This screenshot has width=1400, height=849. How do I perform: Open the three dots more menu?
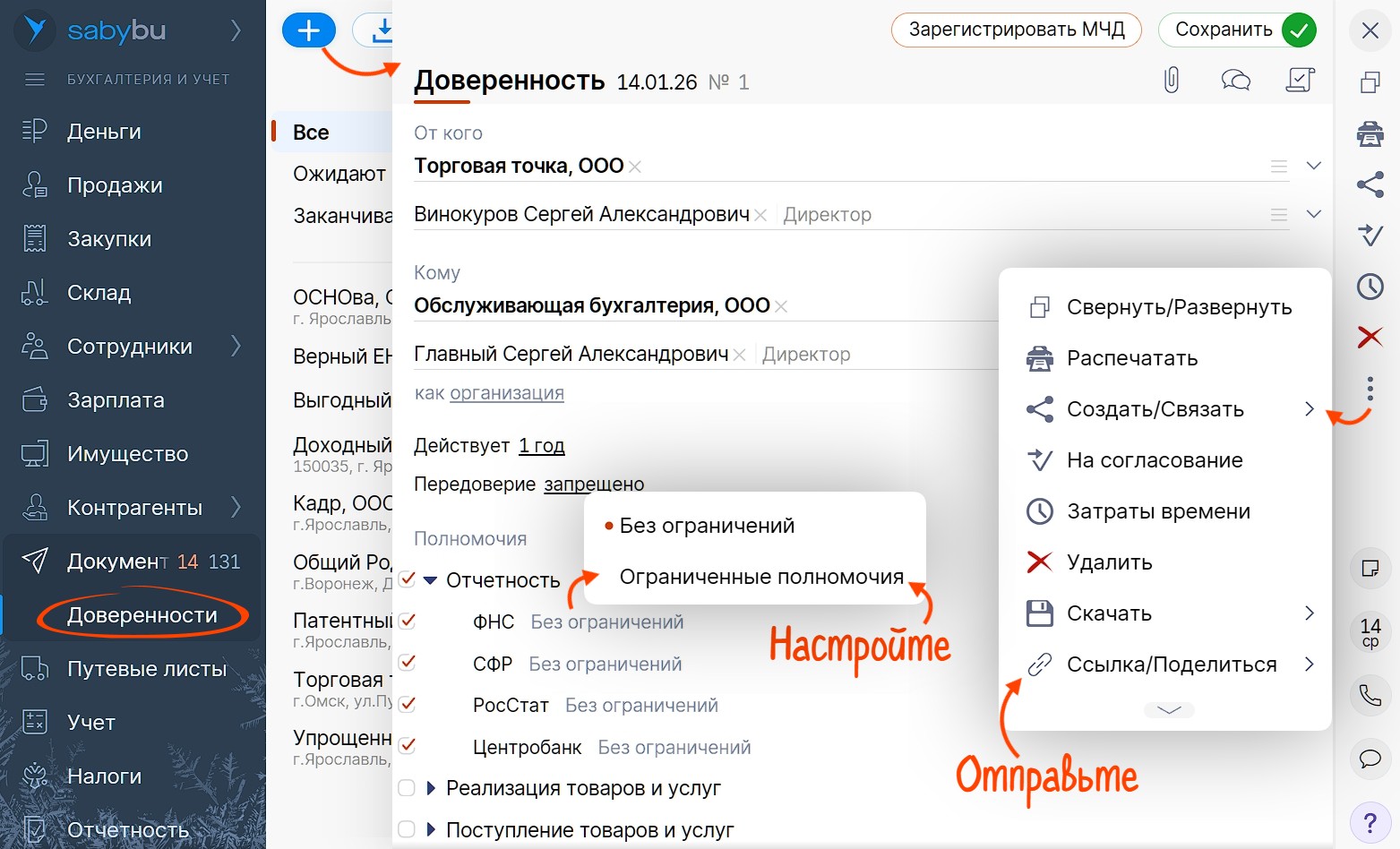[1370, 388]
